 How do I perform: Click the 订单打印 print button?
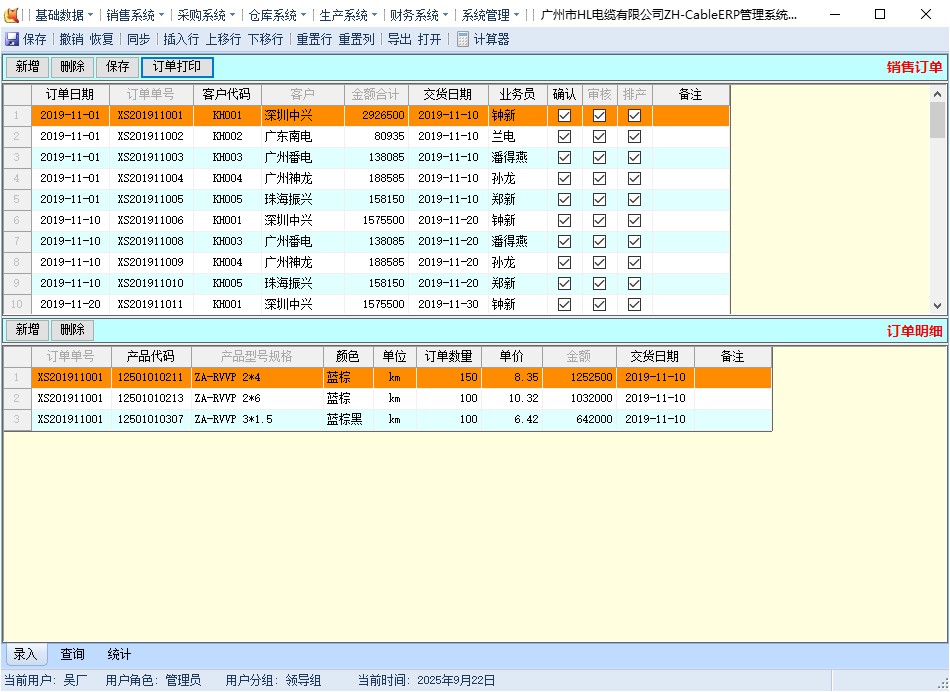(177, 67)
